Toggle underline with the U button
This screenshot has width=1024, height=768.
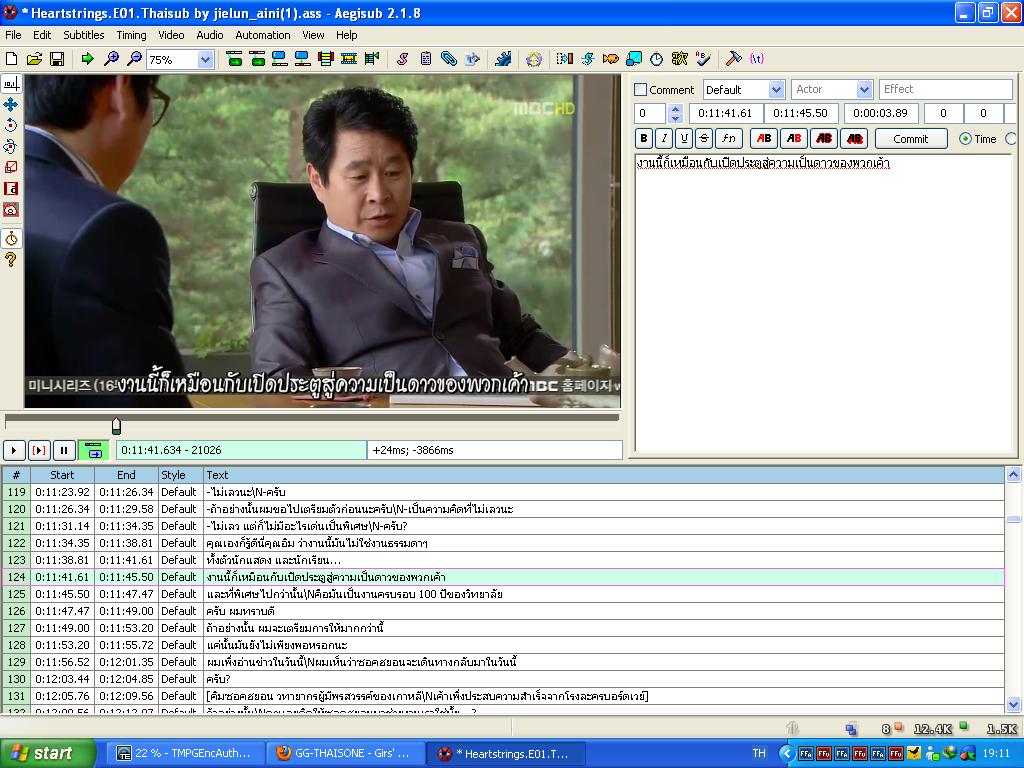point(684,138)
